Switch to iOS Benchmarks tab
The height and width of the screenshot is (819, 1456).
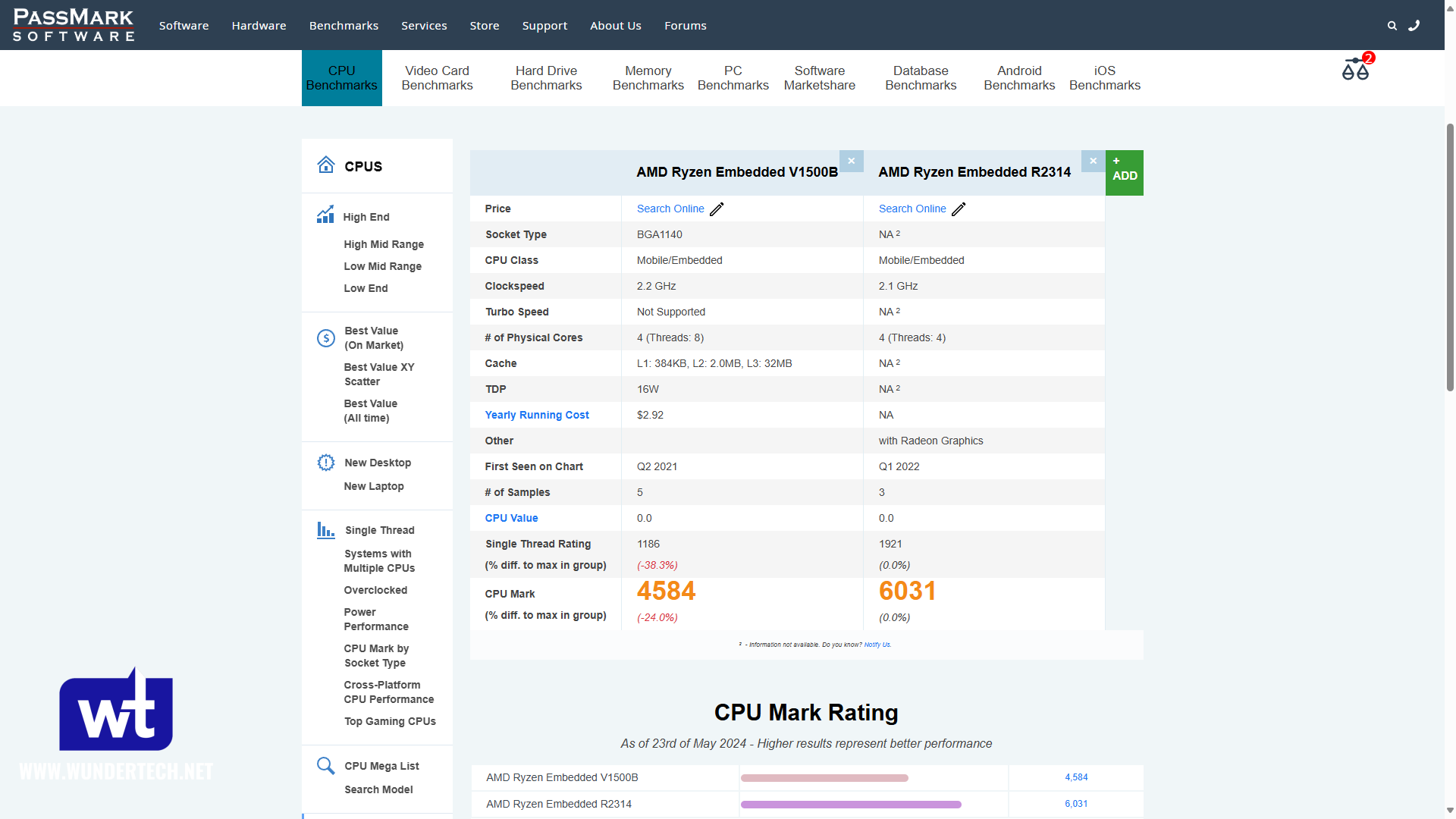pos(1105,78)
